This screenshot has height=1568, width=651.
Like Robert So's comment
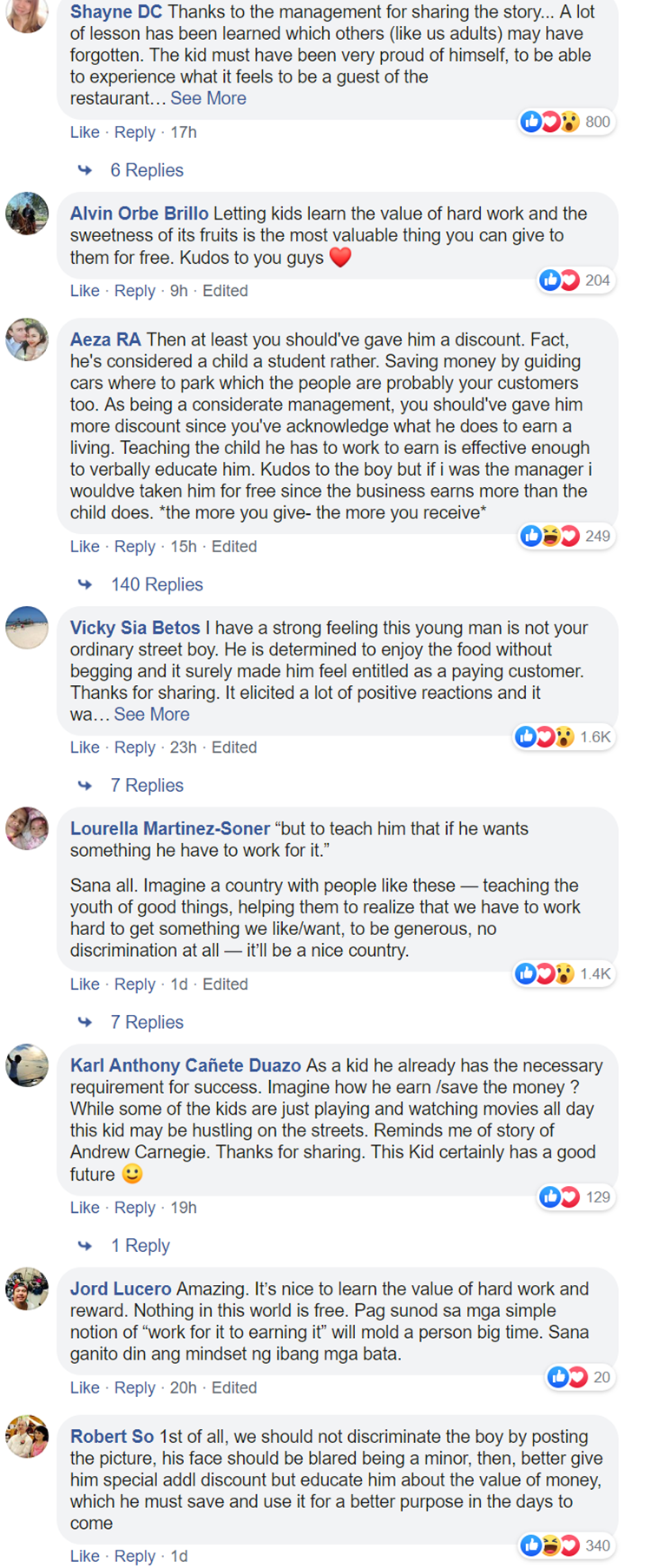pos(84,1556)
